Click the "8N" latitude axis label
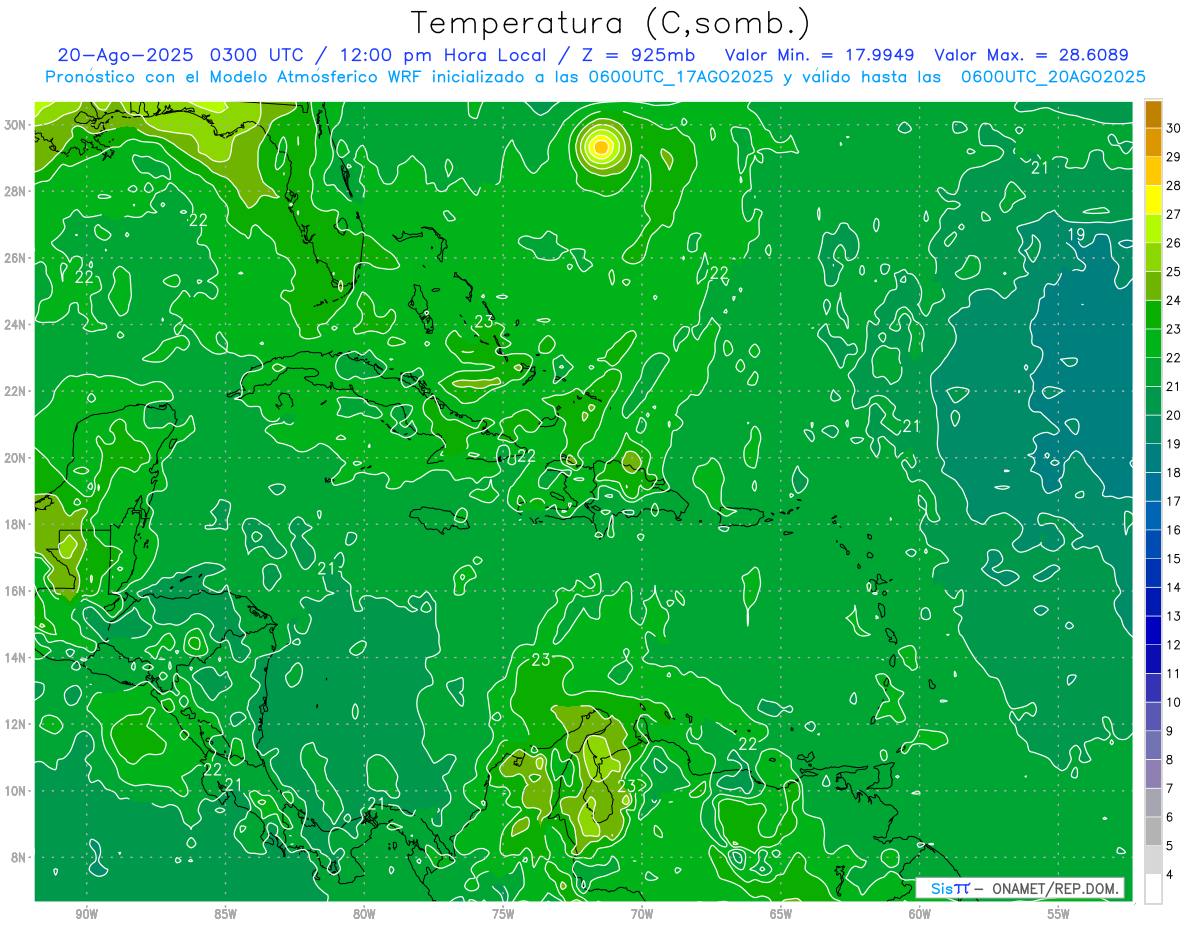 [x=19, y=858]
